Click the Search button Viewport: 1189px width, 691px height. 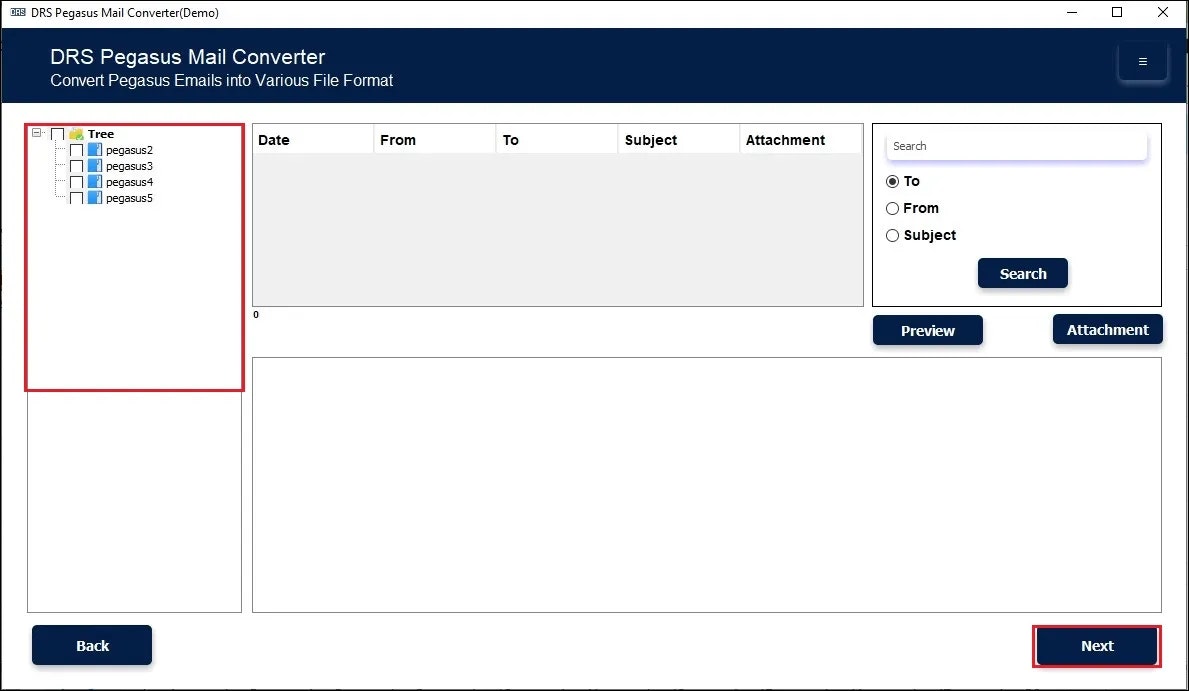pos(1023,274)
